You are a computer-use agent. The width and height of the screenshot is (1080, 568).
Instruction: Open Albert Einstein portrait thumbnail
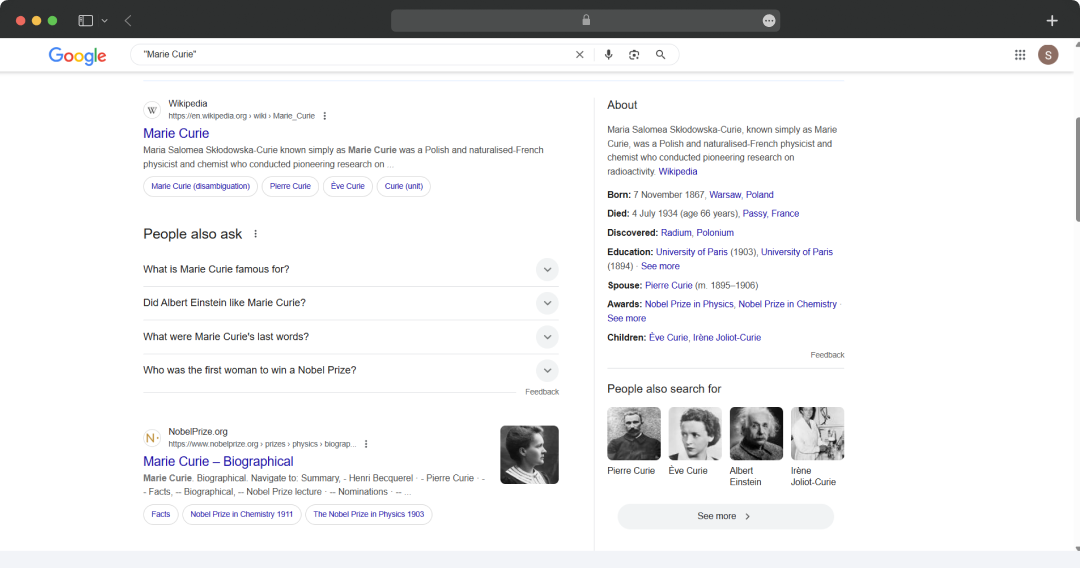click(x=756, y=433)
